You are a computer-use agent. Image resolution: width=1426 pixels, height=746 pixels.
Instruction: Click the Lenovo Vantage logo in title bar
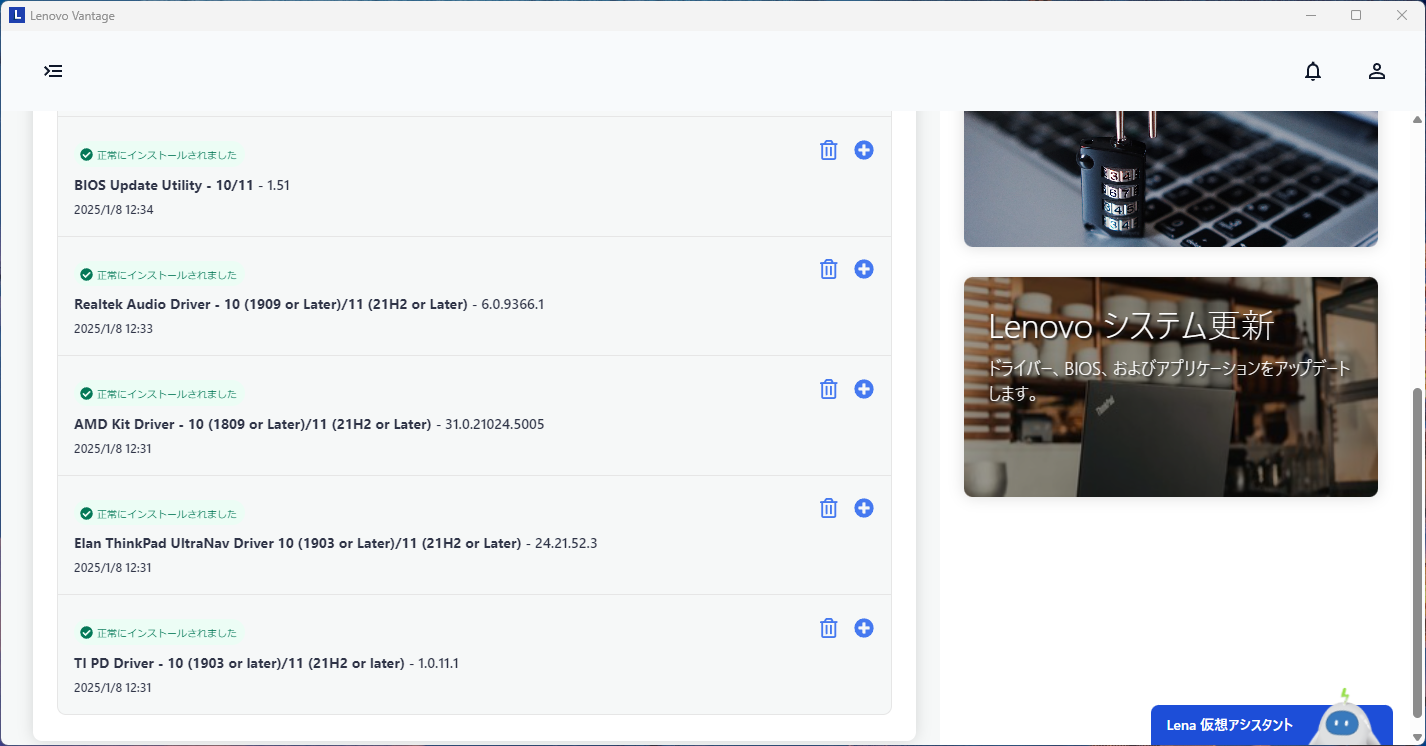pyautogui.click(x=17, y=15)
